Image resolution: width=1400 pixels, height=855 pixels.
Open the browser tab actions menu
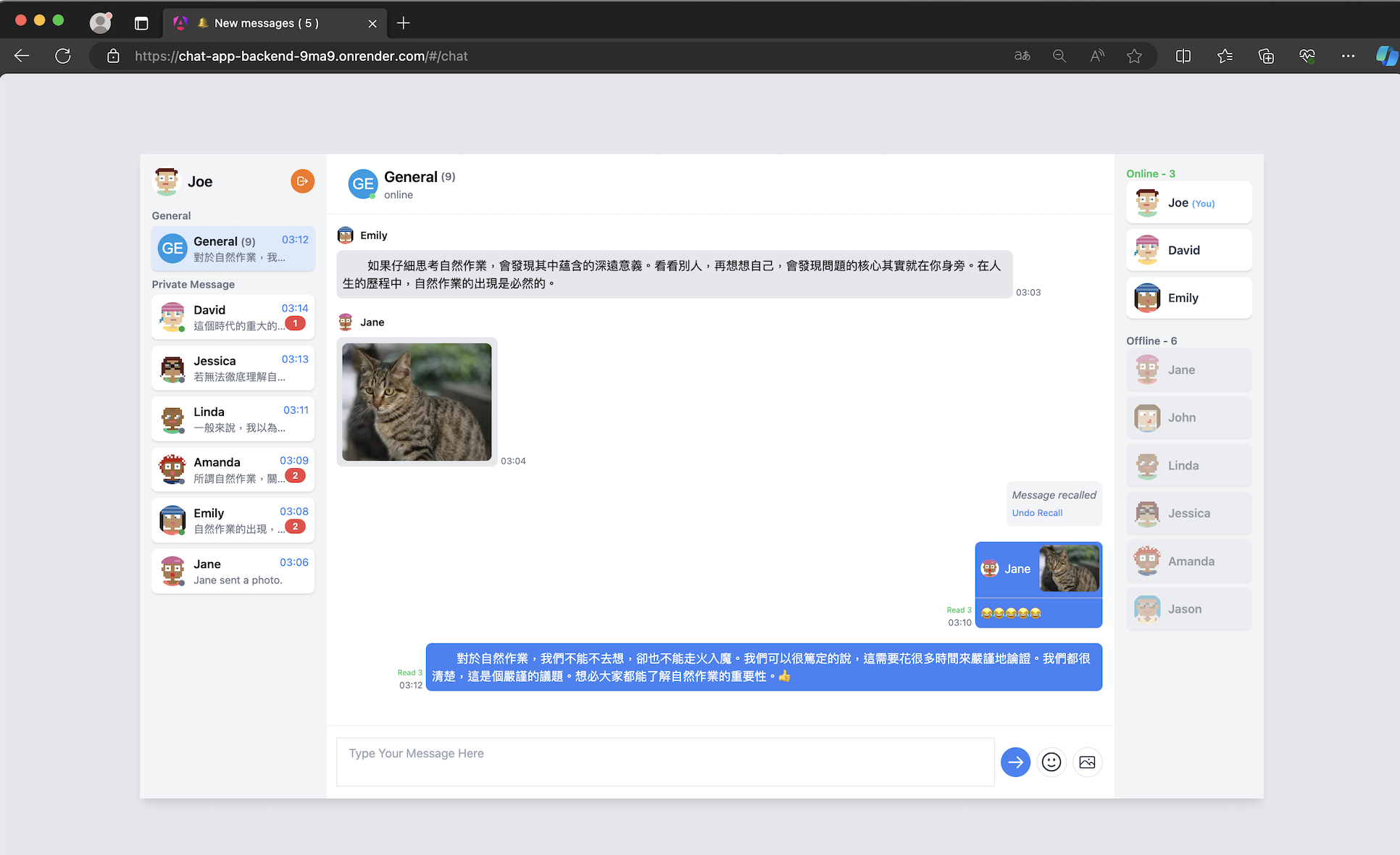click(x=141, y=23)
